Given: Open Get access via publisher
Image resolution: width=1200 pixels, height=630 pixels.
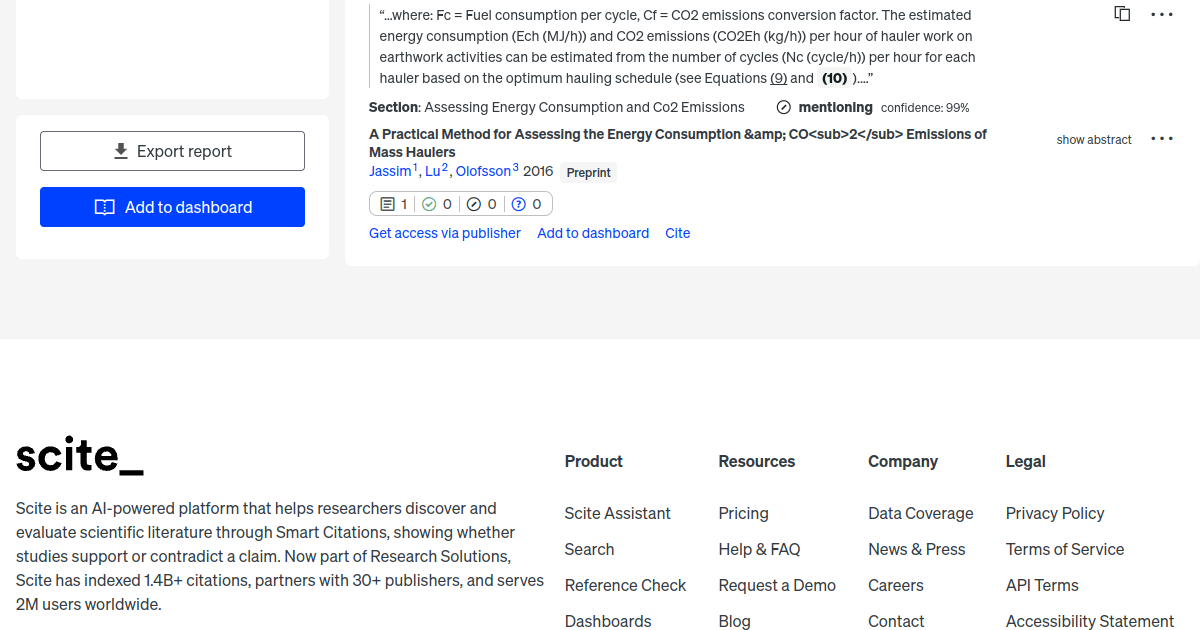Looking at the screenshot, I should pos(444,233).
